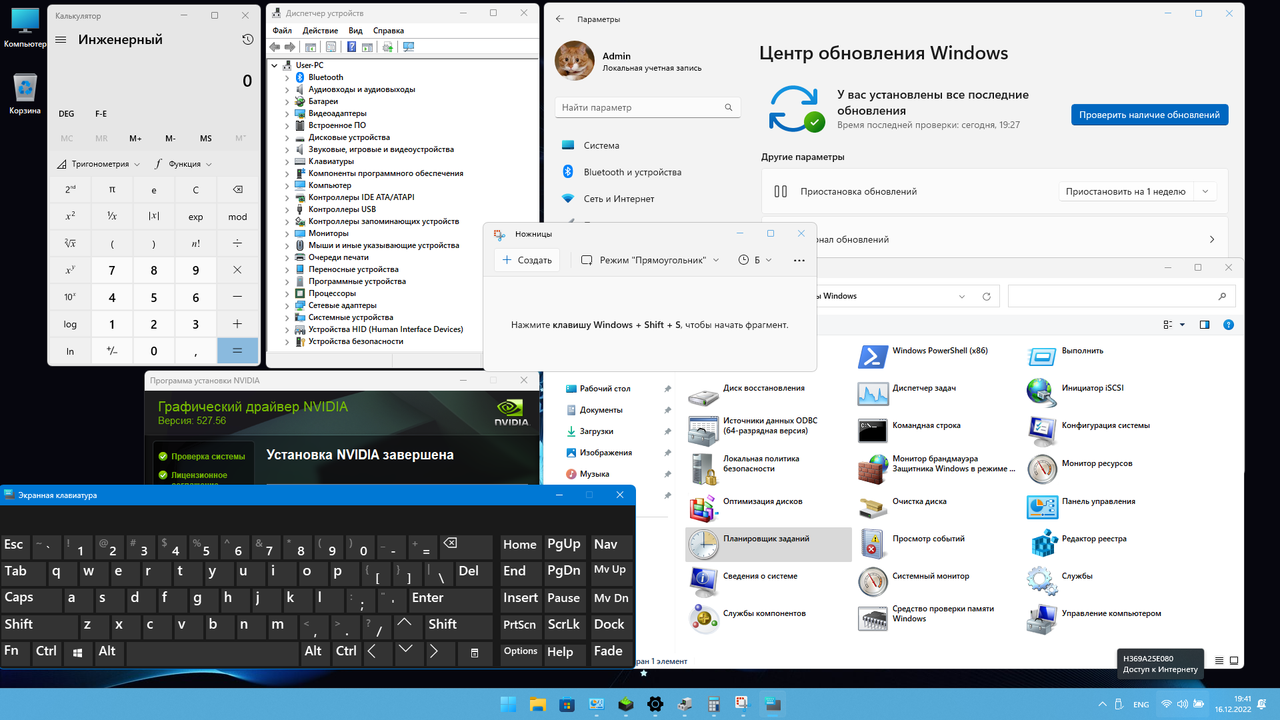Open the Computer desktop icon
The image size is (1280, 720).
pyautogui.click(x=25, y=28)
